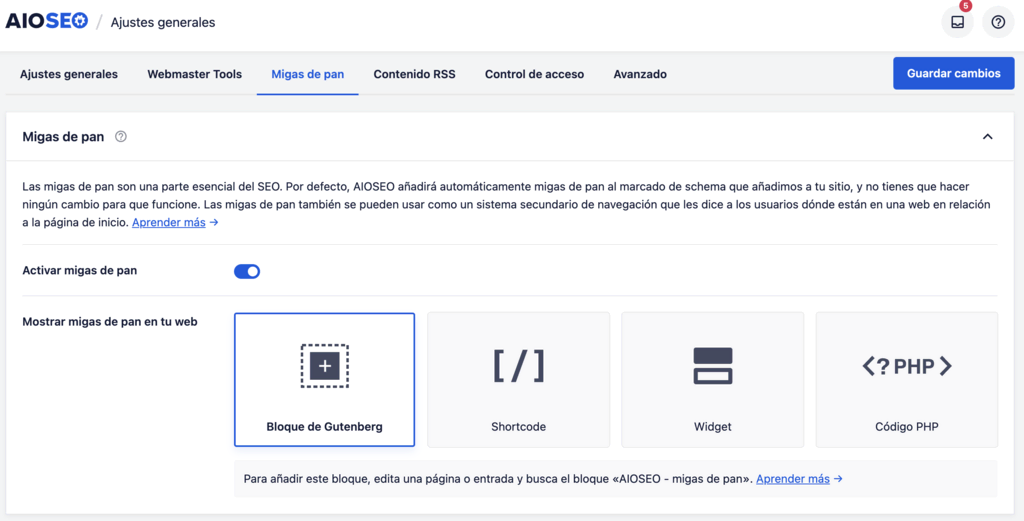The height and width of the screenshot is (521, 1024).
Task: Select the Avanzado tab
Action: pyautogui.click(x=640, y=74)
